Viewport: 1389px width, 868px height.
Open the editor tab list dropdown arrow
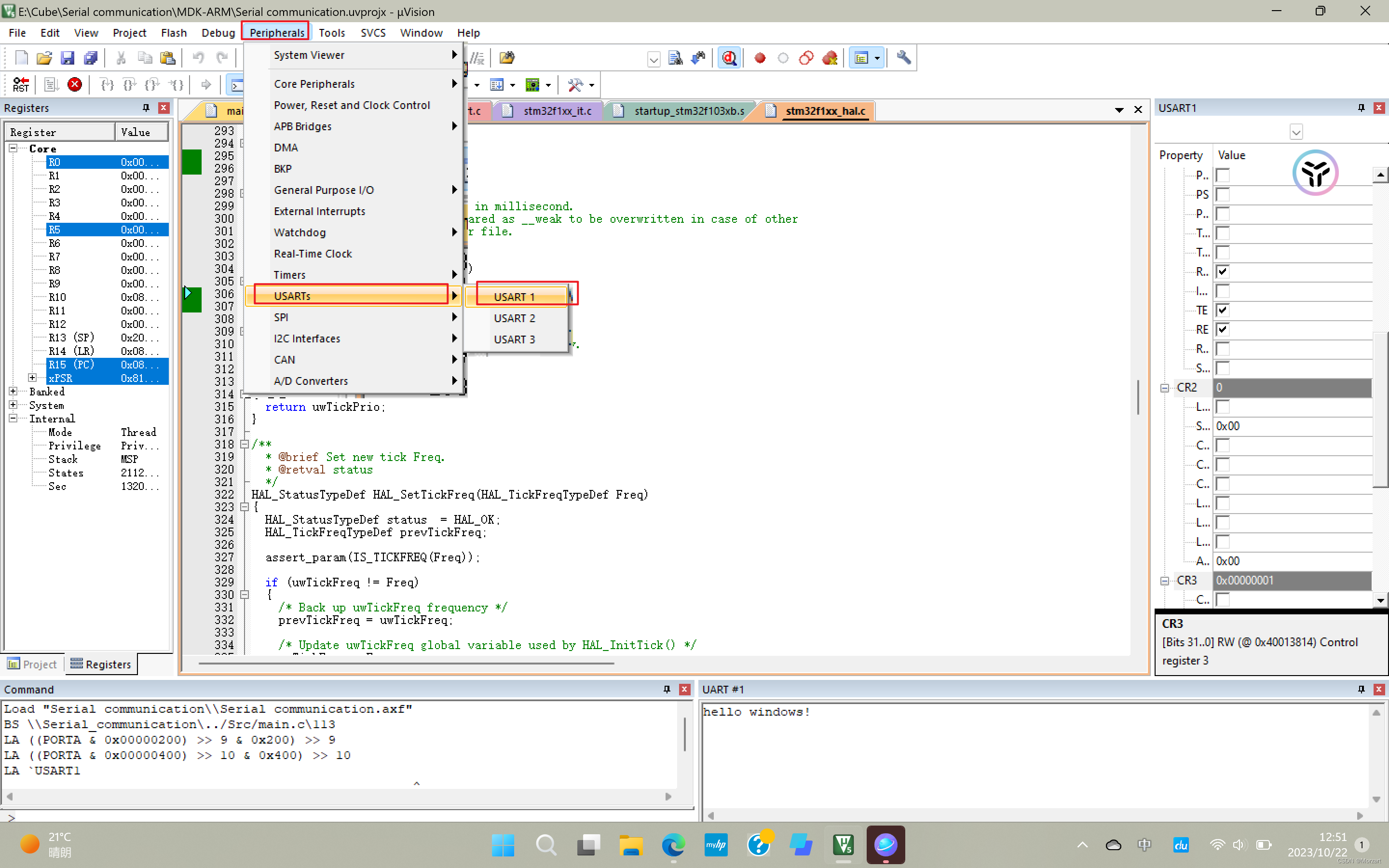click(x=1118, y=109)
